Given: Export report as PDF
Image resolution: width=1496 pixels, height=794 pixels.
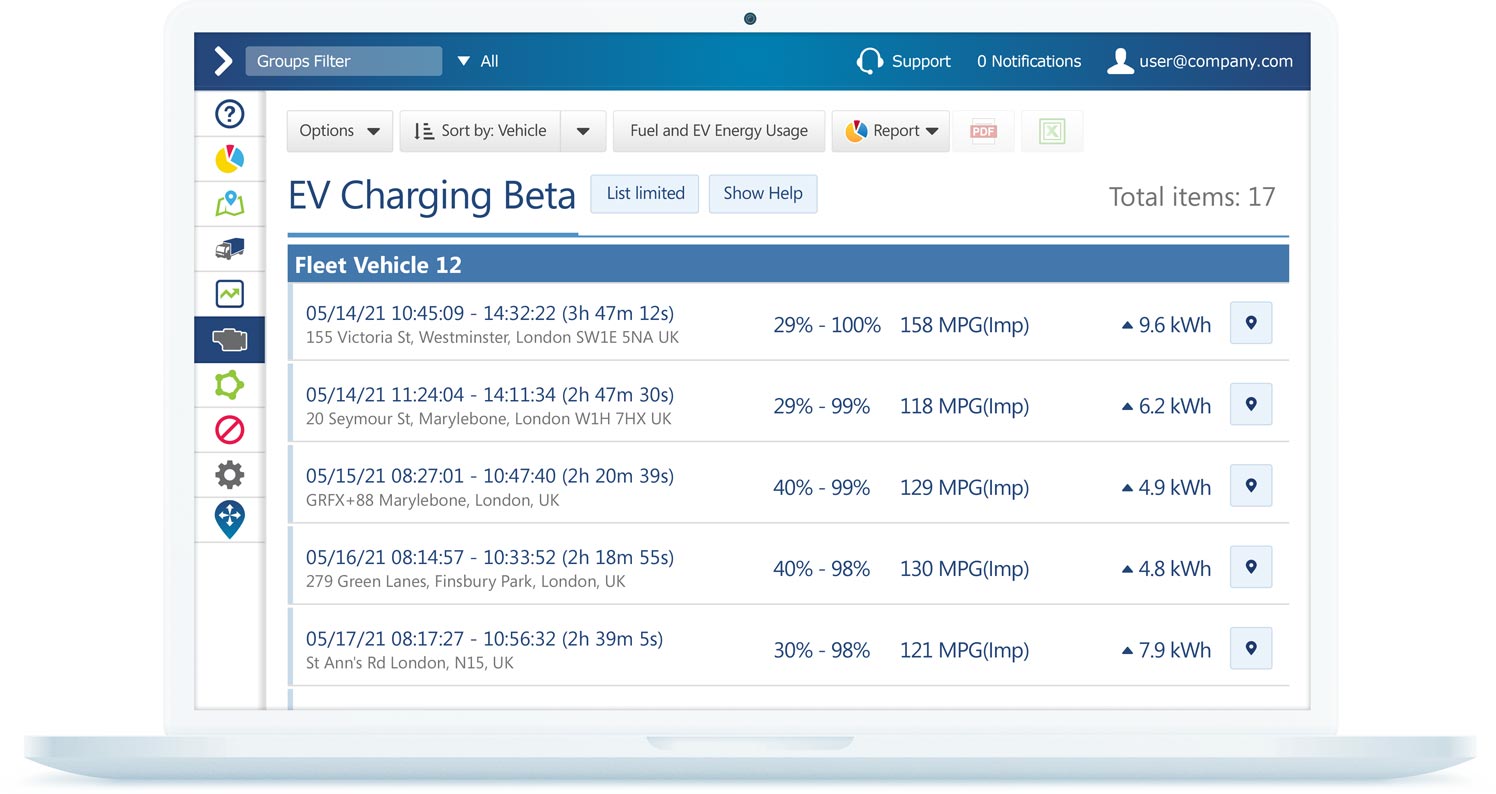Looking at the screenshot, I should (983, 131).
